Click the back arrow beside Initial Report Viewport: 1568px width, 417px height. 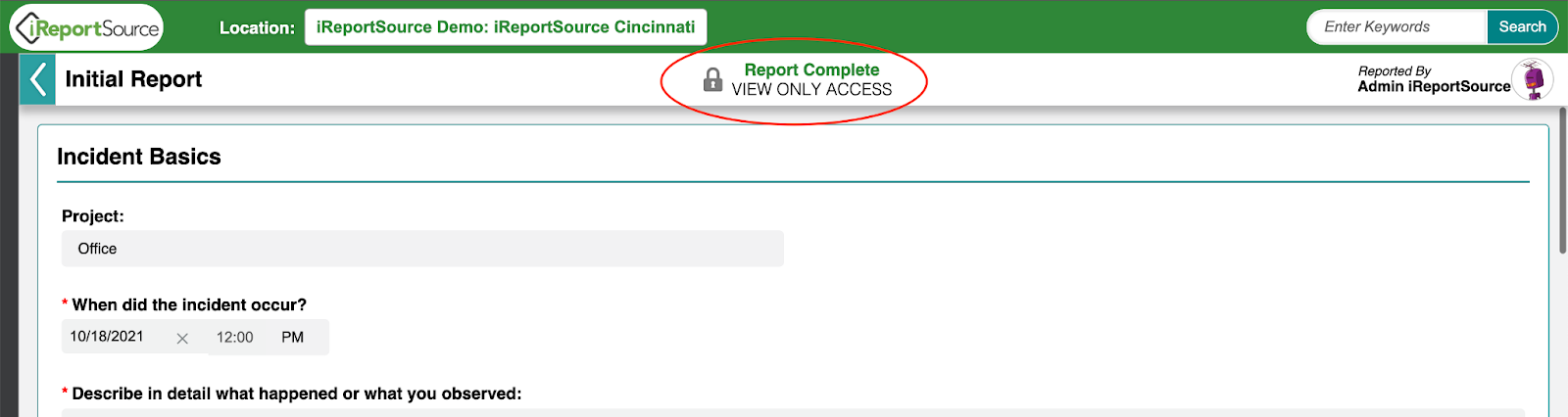tap(37, 79)
